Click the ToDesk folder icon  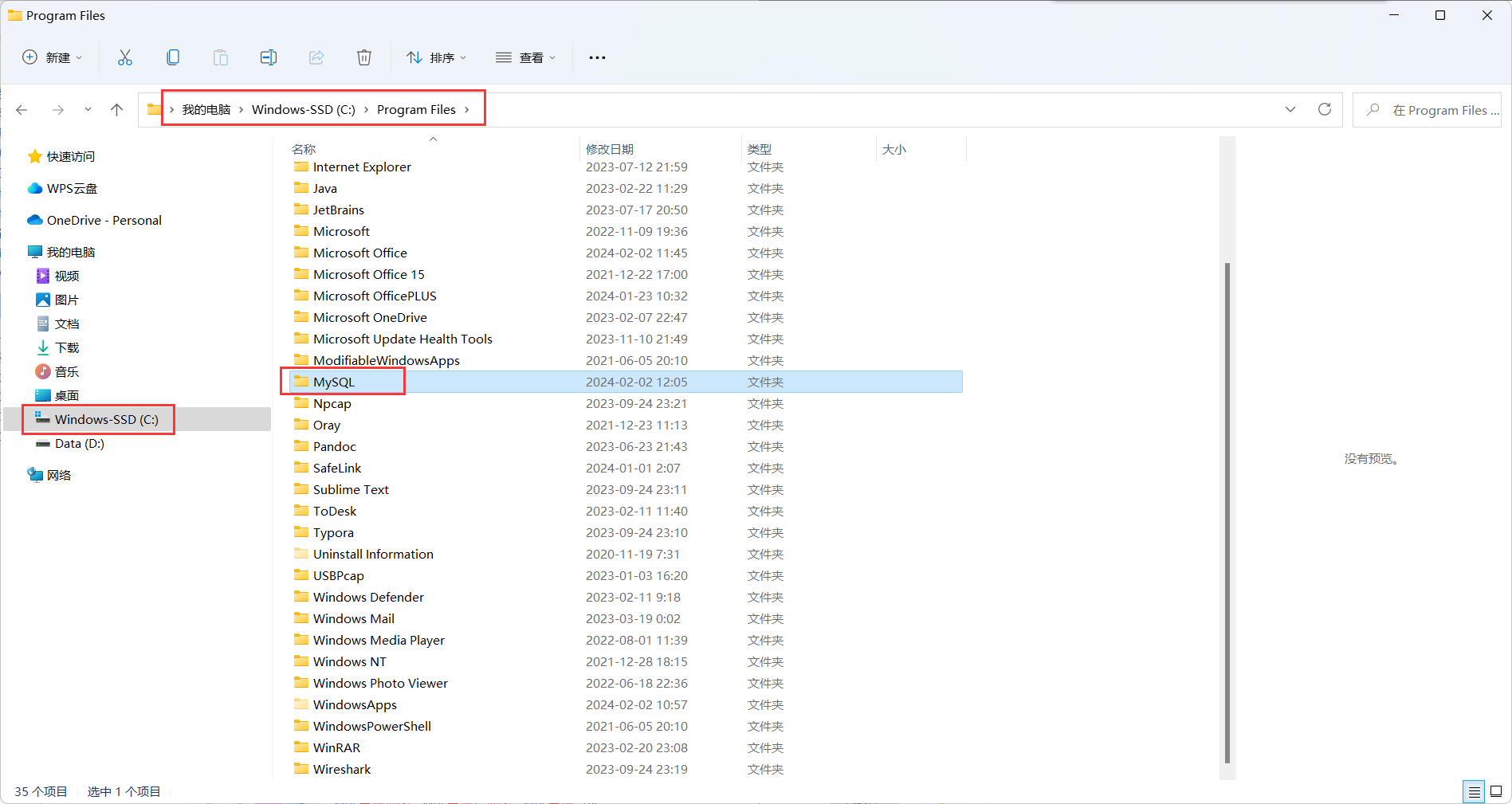click(301, 511)
